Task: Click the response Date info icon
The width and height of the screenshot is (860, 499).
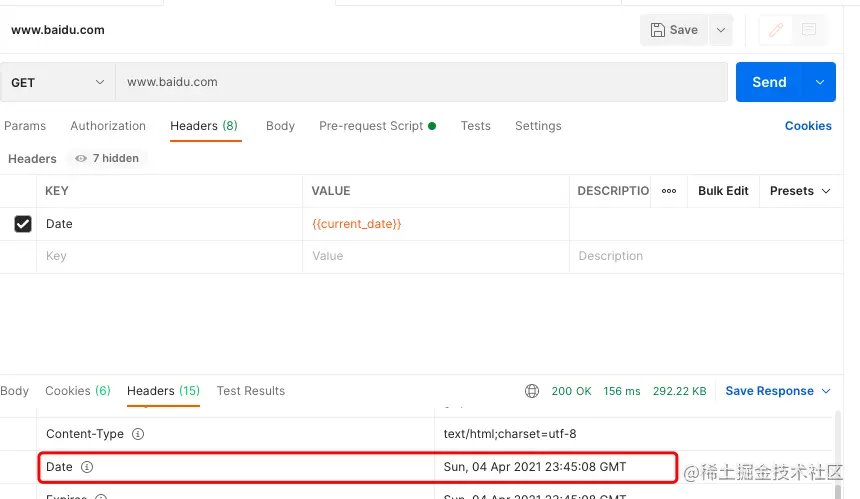Action: point(87,467)
